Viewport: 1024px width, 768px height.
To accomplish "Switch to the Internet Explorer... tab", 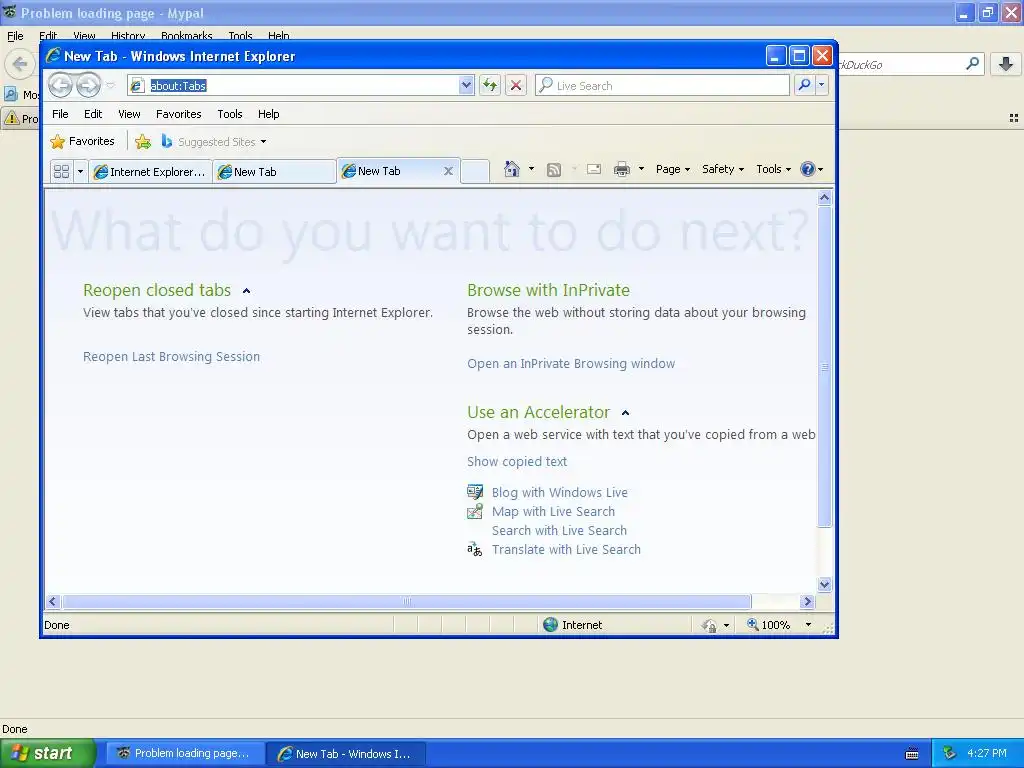I will click(x=150, y=172).
